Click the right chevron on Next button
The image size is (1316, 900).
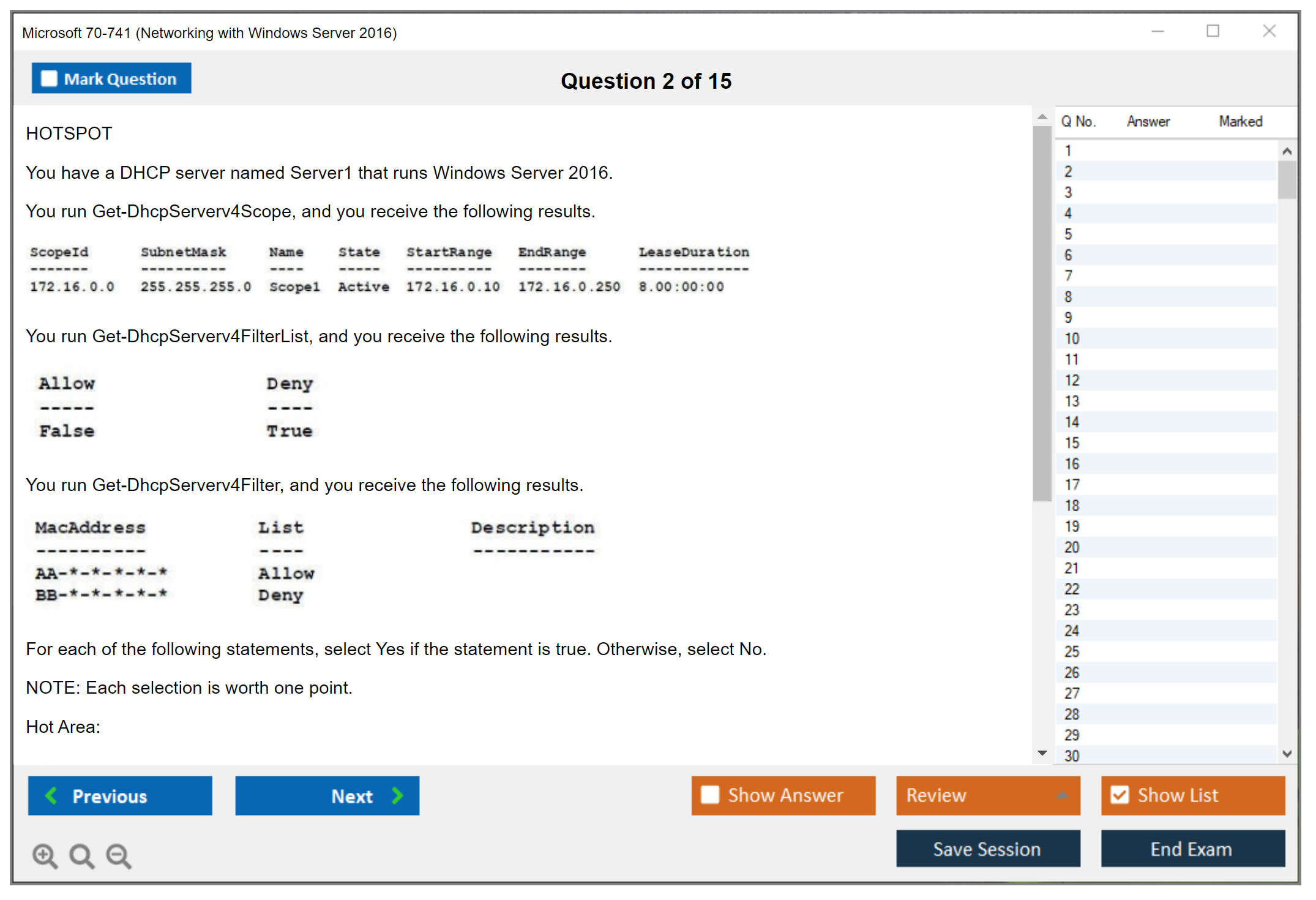click(398, 795)
